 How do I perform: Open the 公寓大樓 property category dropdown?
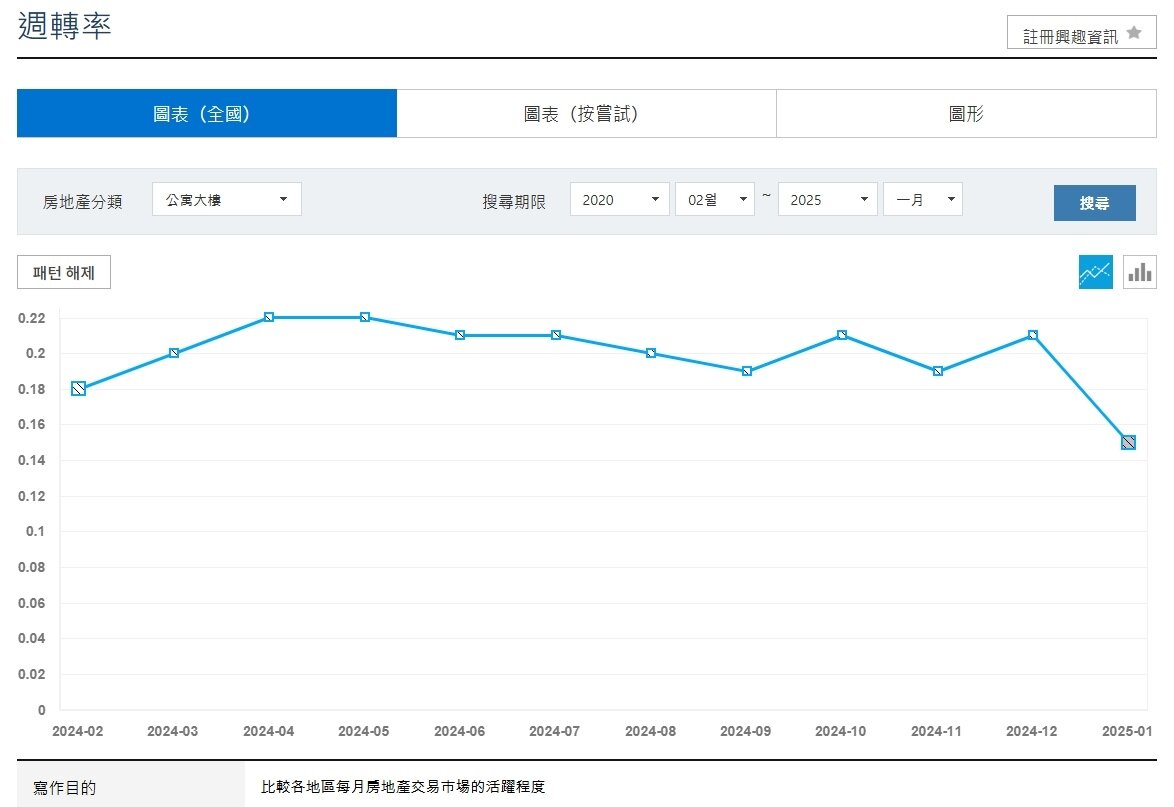click(226, 199)
